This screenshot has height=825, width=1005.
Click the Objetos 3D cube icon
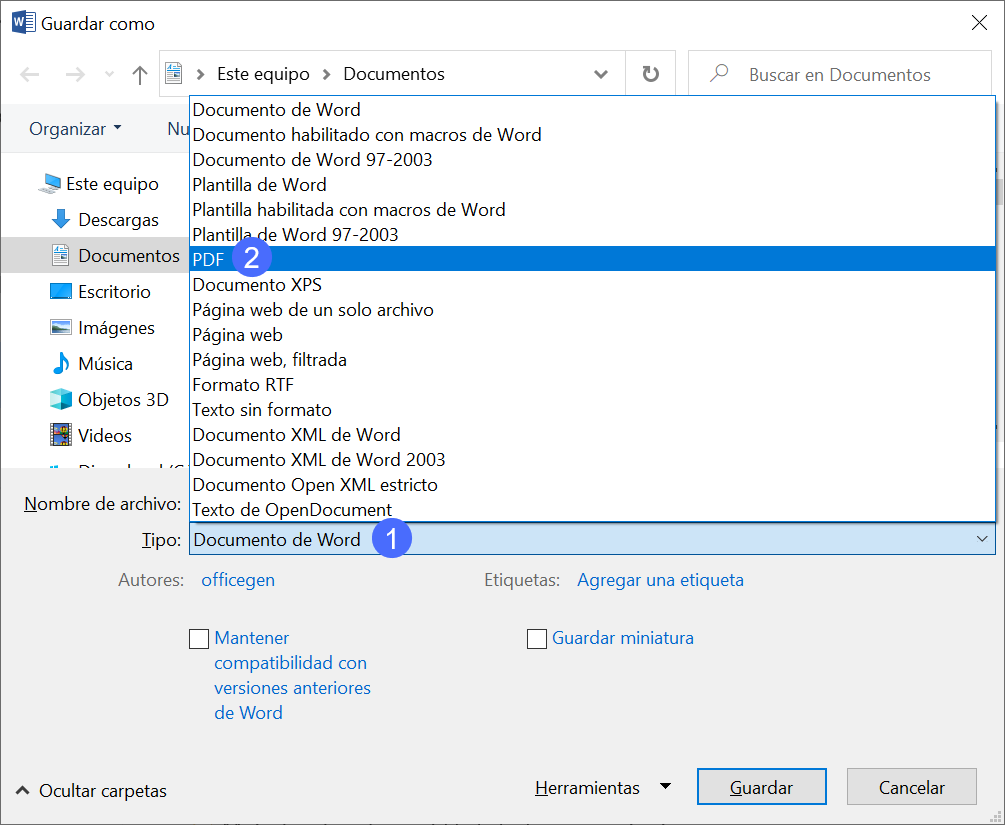61,399
